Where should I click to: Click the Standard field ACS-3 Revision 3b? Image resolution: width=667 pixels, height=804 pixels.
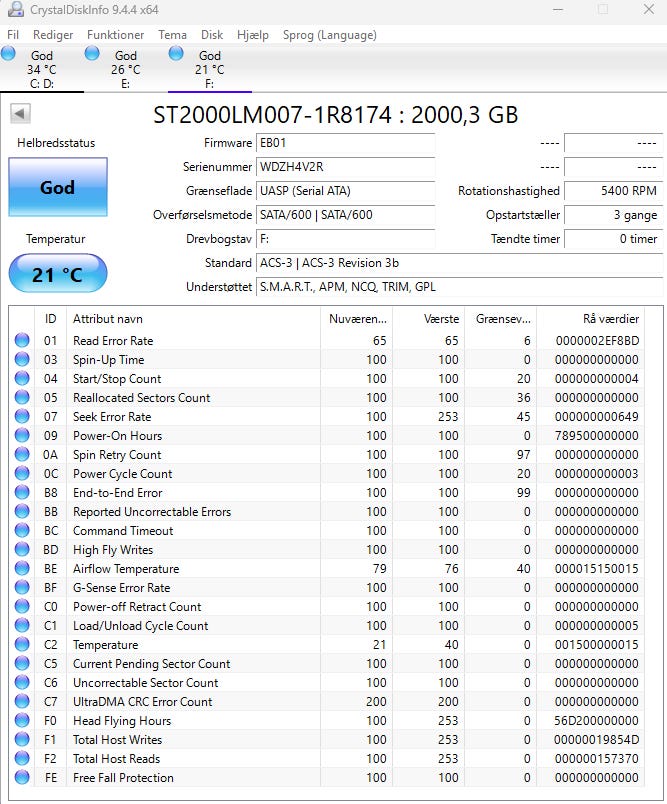click(459, 263)
